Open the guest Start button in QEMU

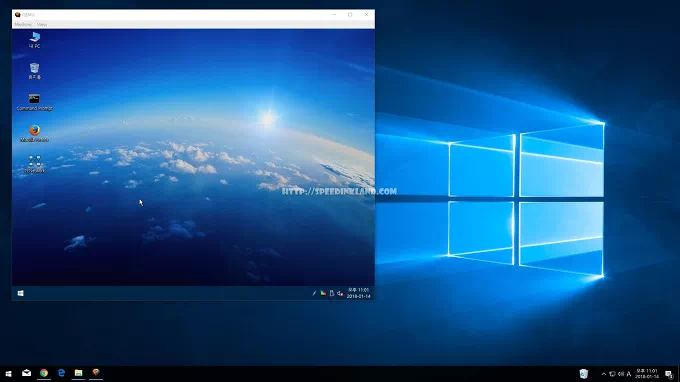pos(20,294)
